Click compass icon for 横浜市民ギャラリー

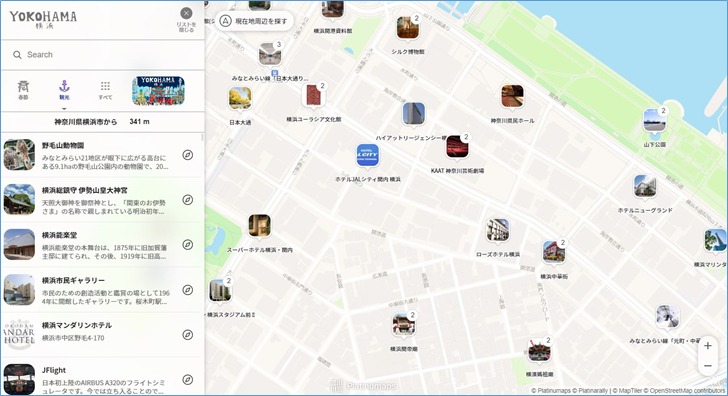pos(188,290)
